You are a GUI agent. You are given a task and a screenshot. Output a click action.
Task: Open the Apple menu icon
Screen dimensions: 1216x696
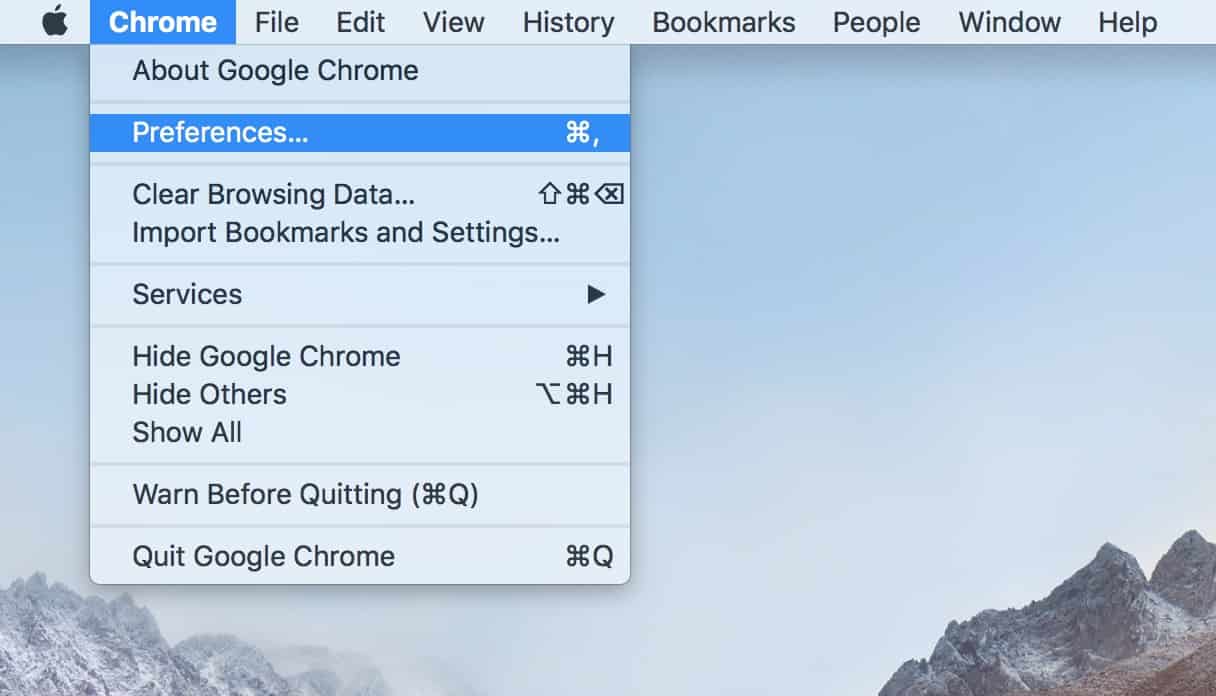point(55,22)
